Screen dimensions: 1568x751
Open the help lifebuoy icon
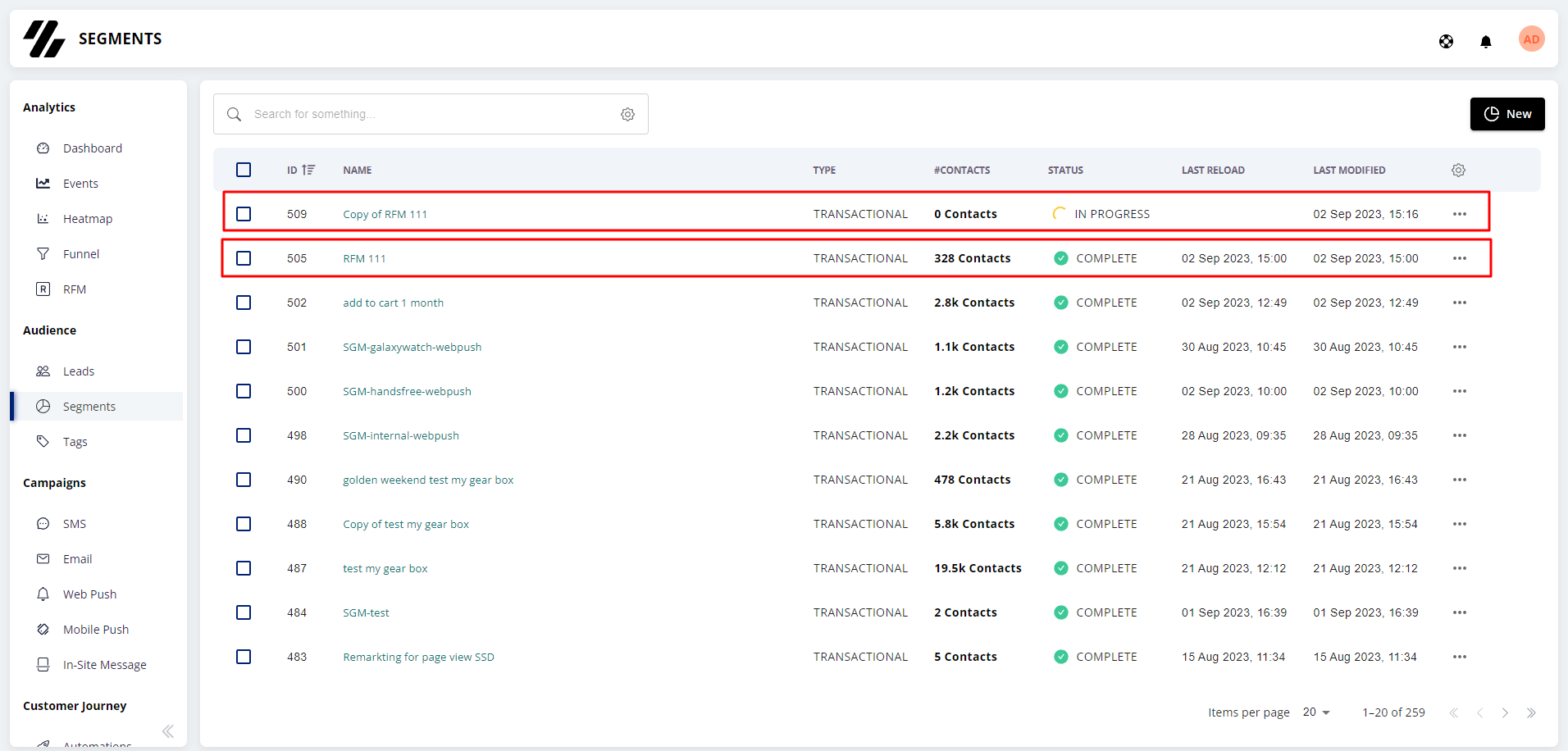pos(1446,42)
